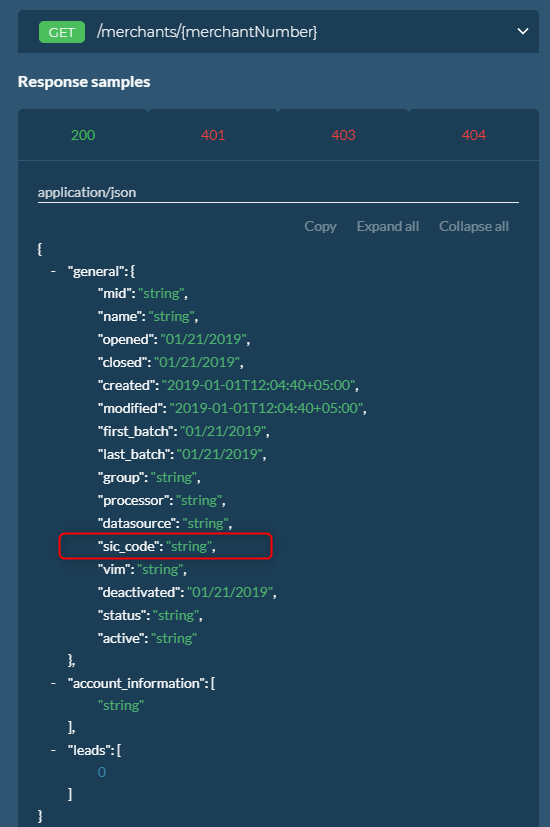Click the highlighted "sic_code" field line
The width and height of the screenshot is (550, 827).
pos(166,546)
